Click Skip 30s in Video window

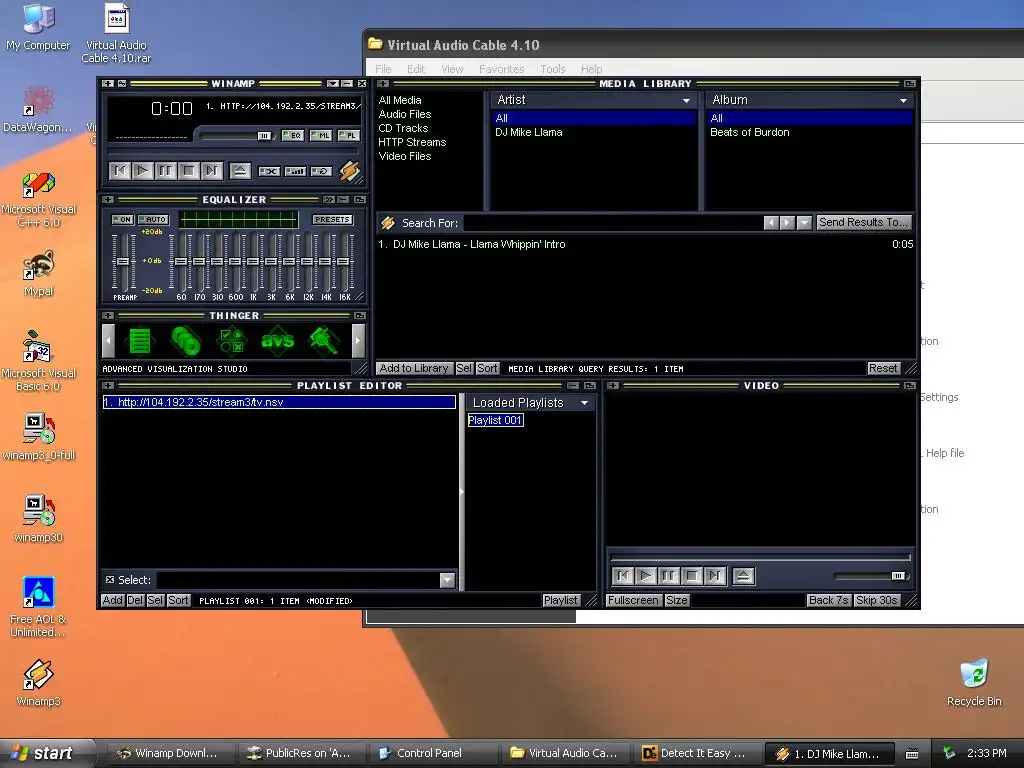pos(876,600)
